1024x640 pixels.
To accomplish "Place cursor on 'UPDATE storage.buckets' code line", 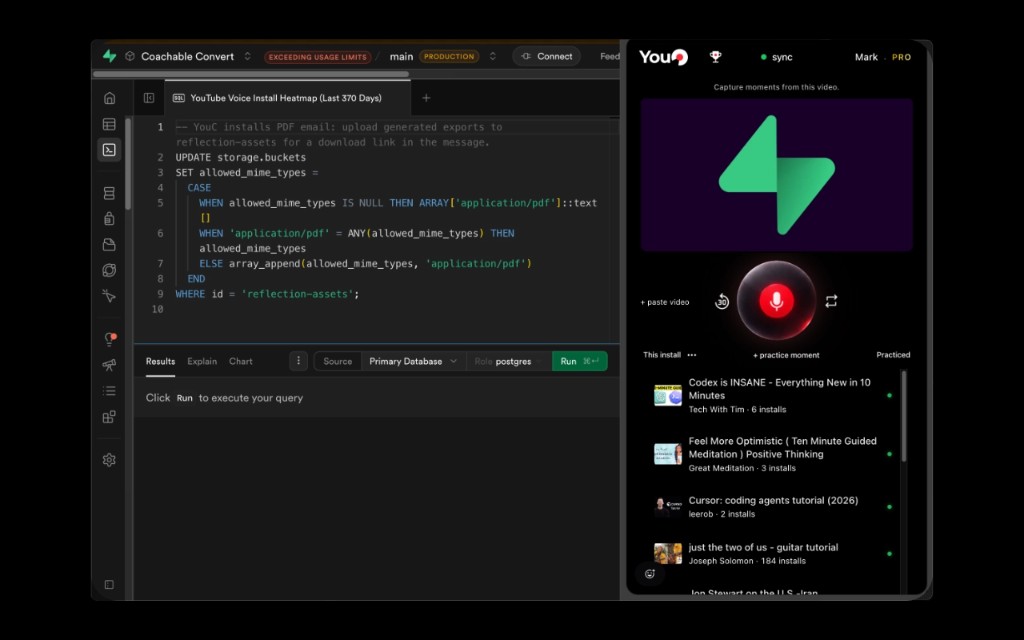I will (x=240, y=157).
